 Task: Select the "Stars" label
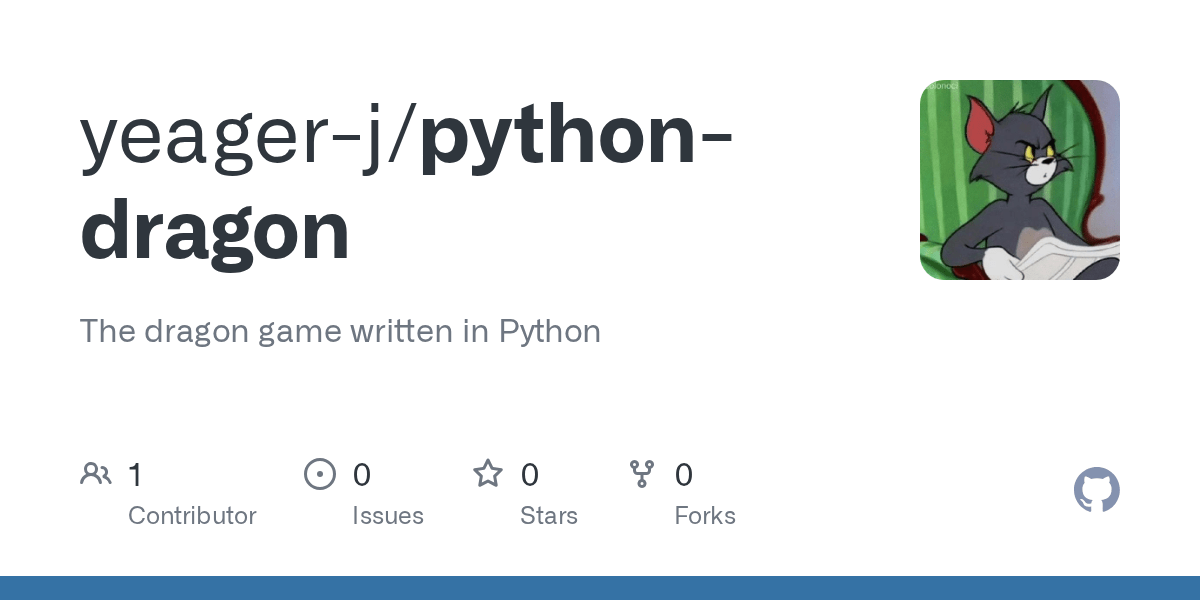tap(548, 516)
